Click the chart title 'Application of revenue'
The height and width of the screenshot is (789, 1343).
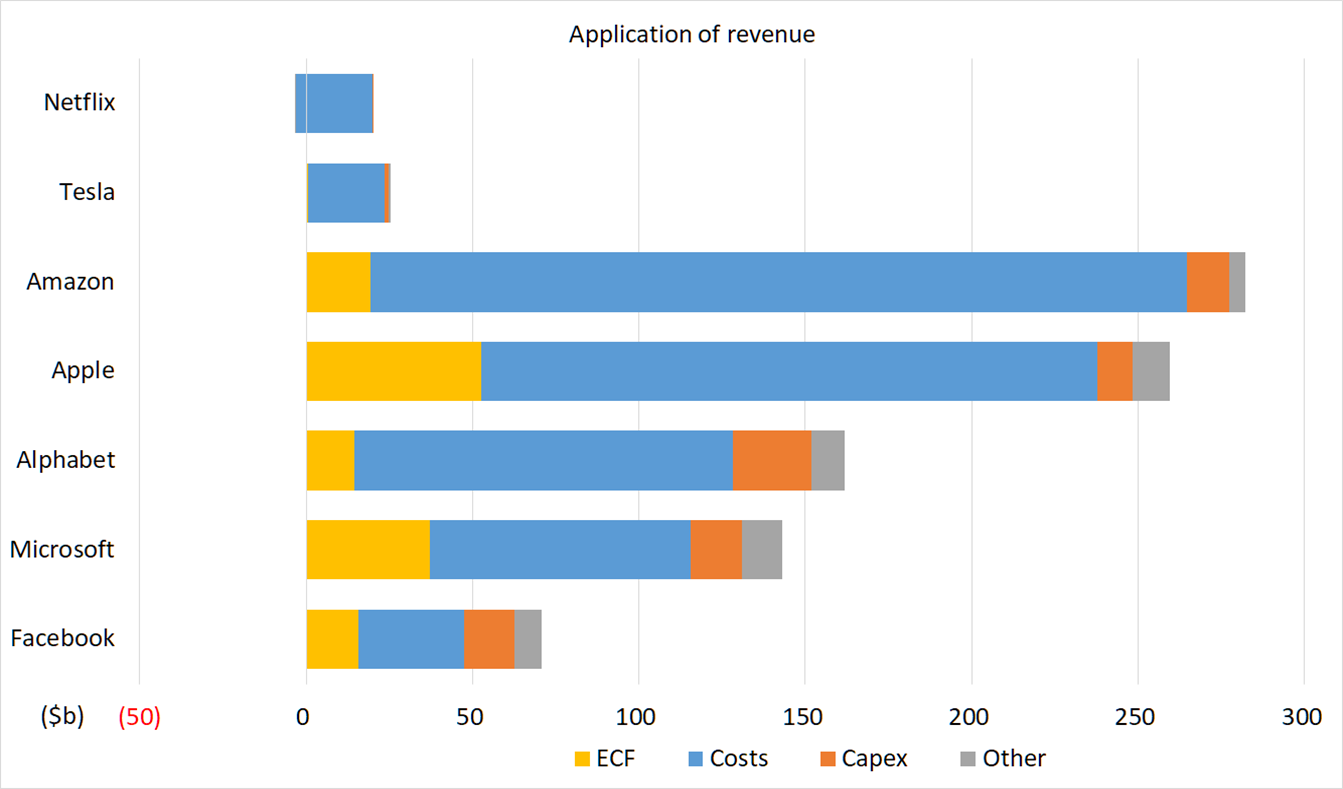click(692, 35)
